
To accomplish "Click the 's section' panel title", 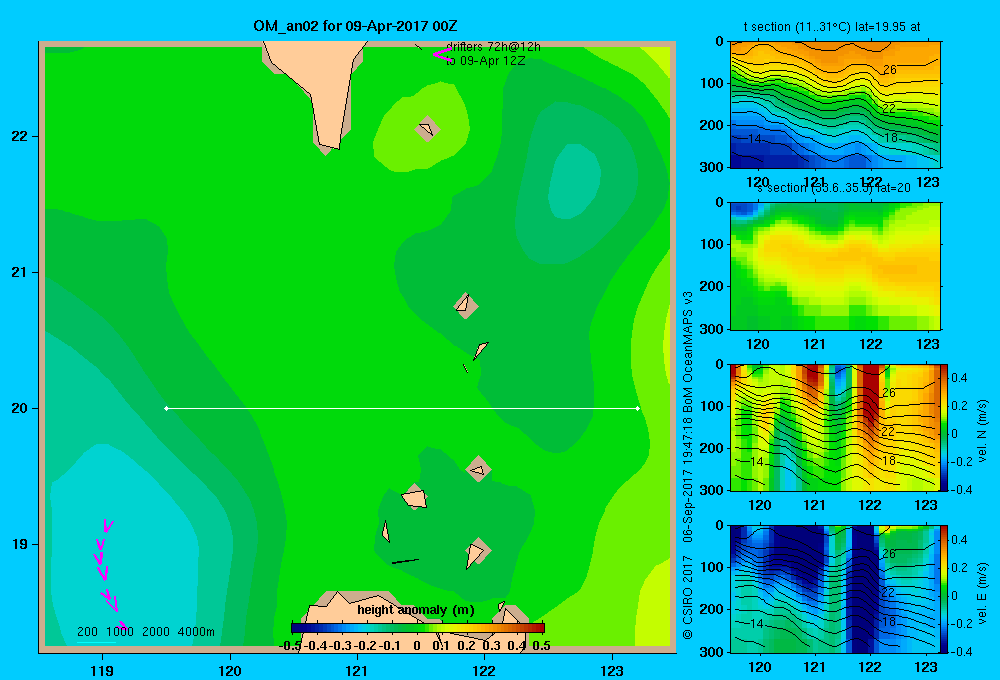I will (833, 188).
